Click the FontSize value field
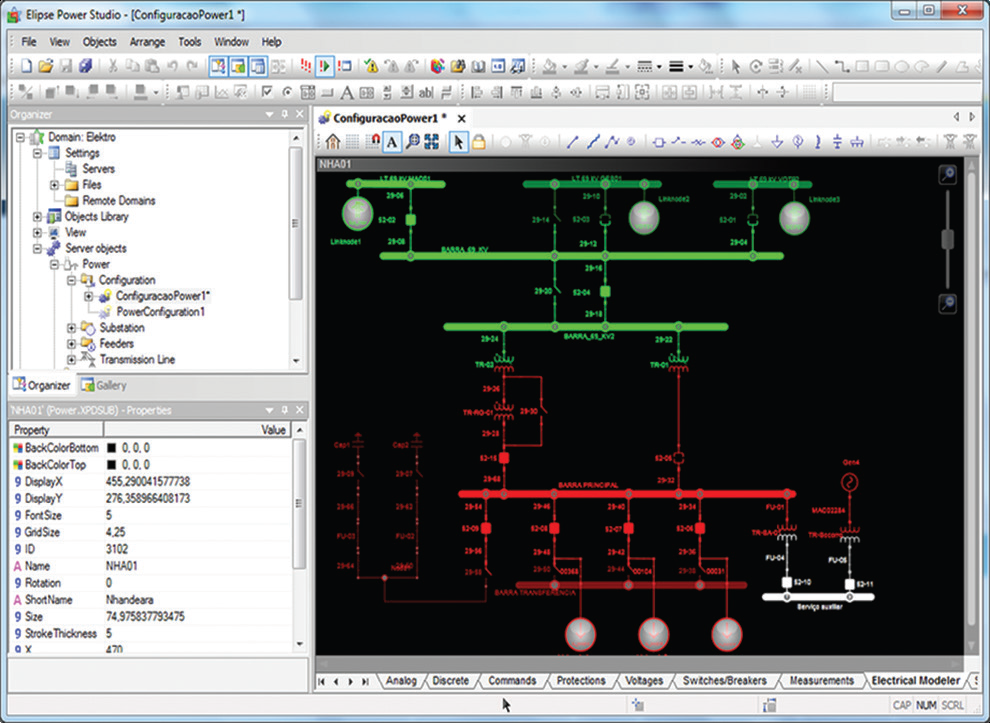The height and width of the screenshot is (723, 990). pos(198,515)
